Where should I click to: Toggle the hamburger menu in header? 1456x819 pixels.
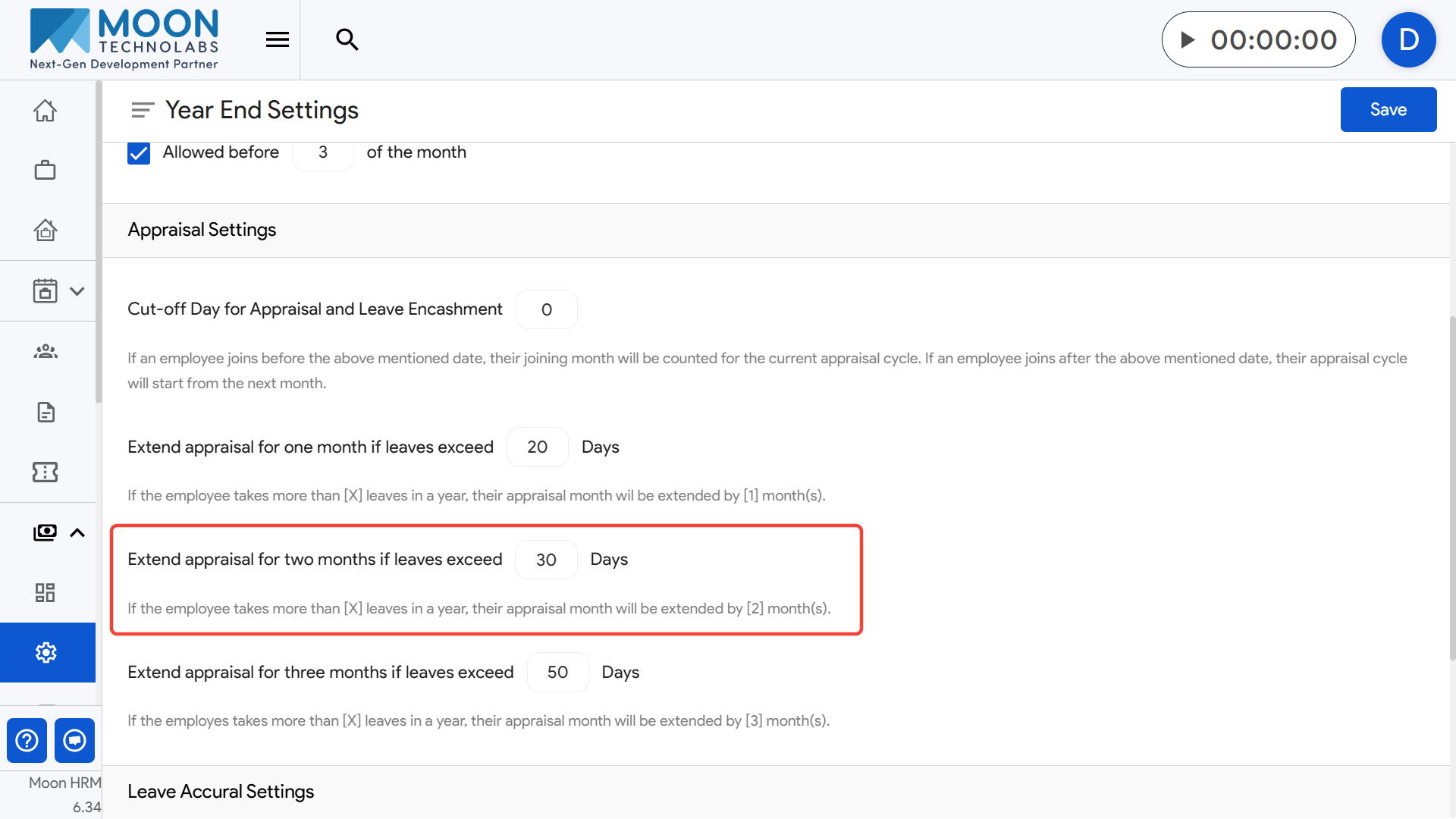(x=278, y=39)
